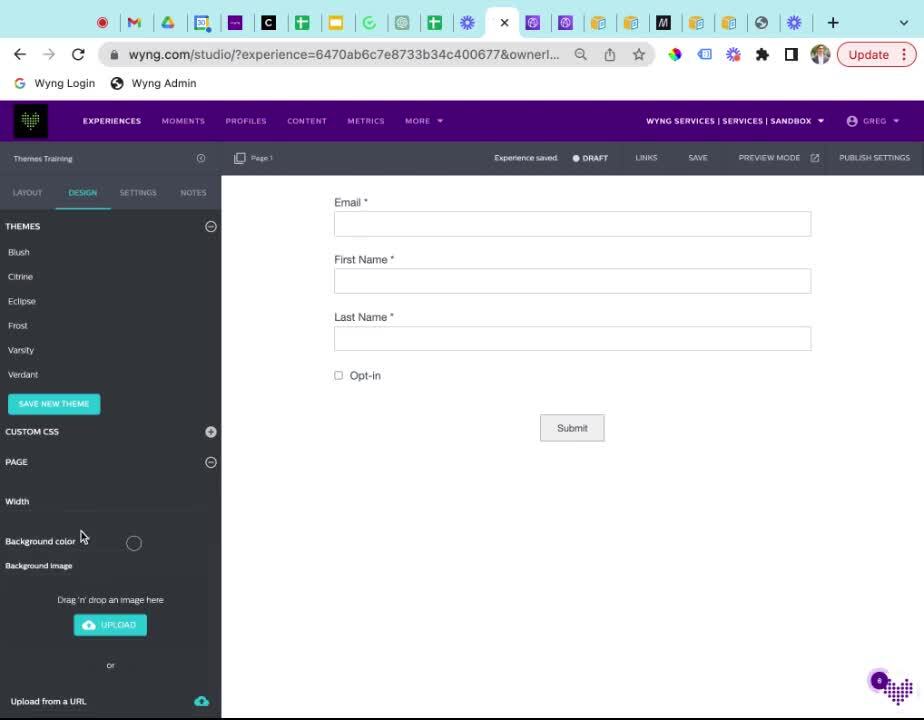Open new browser tab
This screenshot has width=924, height=720.
[833, 22]
